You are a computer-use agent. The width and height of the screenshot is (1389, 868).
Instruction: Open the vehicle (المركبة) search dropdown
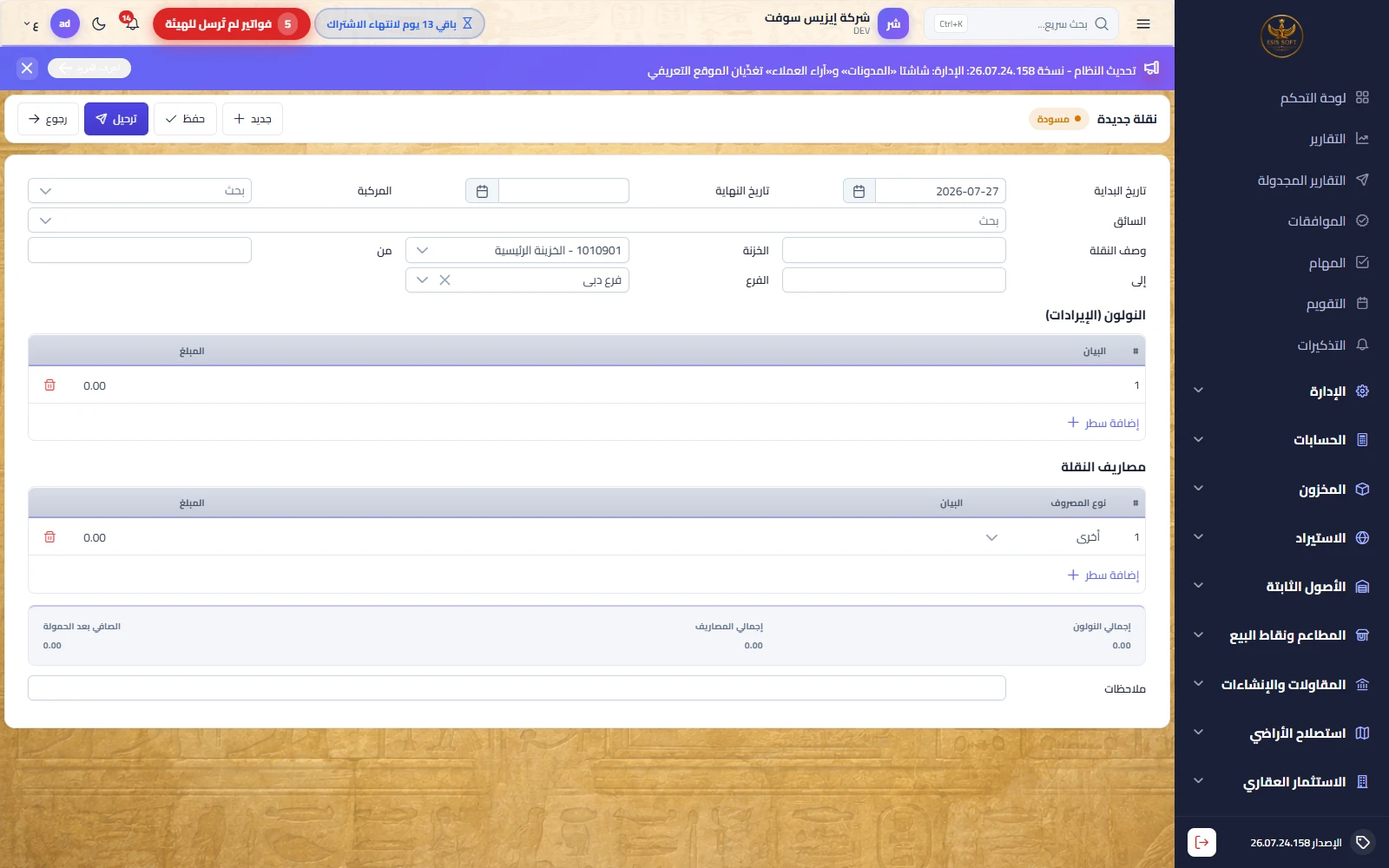[140, 191]
